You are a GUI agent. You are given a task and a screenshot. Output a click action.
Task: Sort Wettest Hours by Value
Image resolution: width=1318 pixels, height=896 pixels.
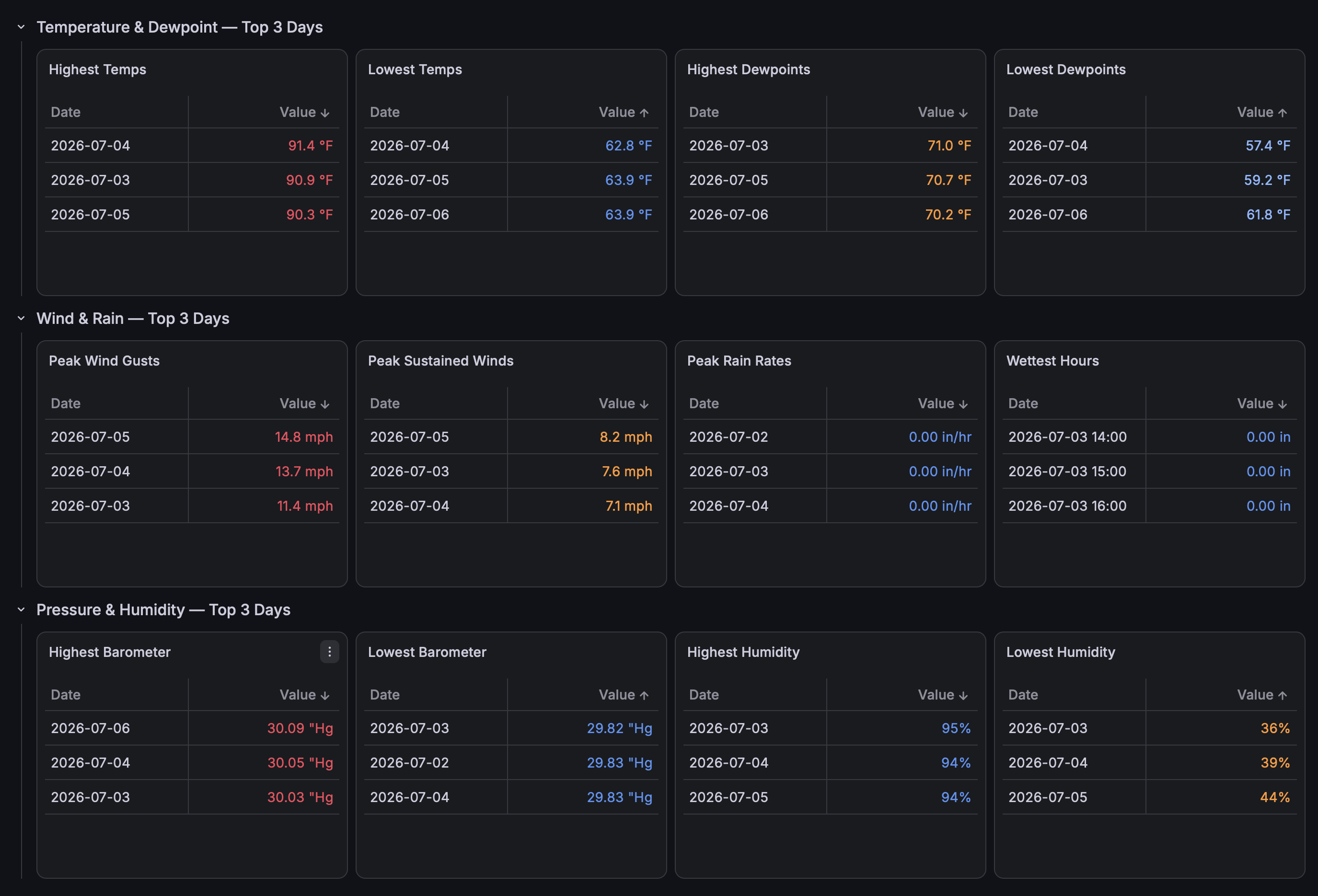click(x=1262, y=404)
